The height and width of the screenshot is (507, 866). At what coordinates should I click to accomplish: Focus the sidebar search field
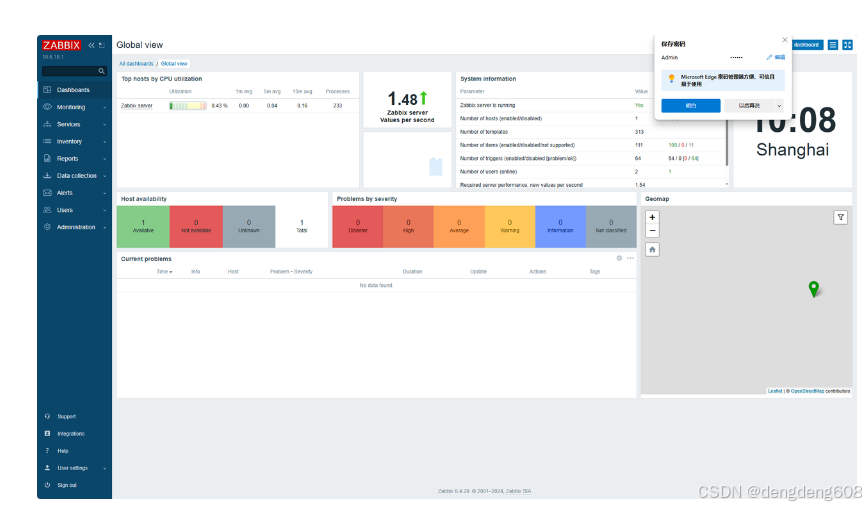click(x=74, y=71)
